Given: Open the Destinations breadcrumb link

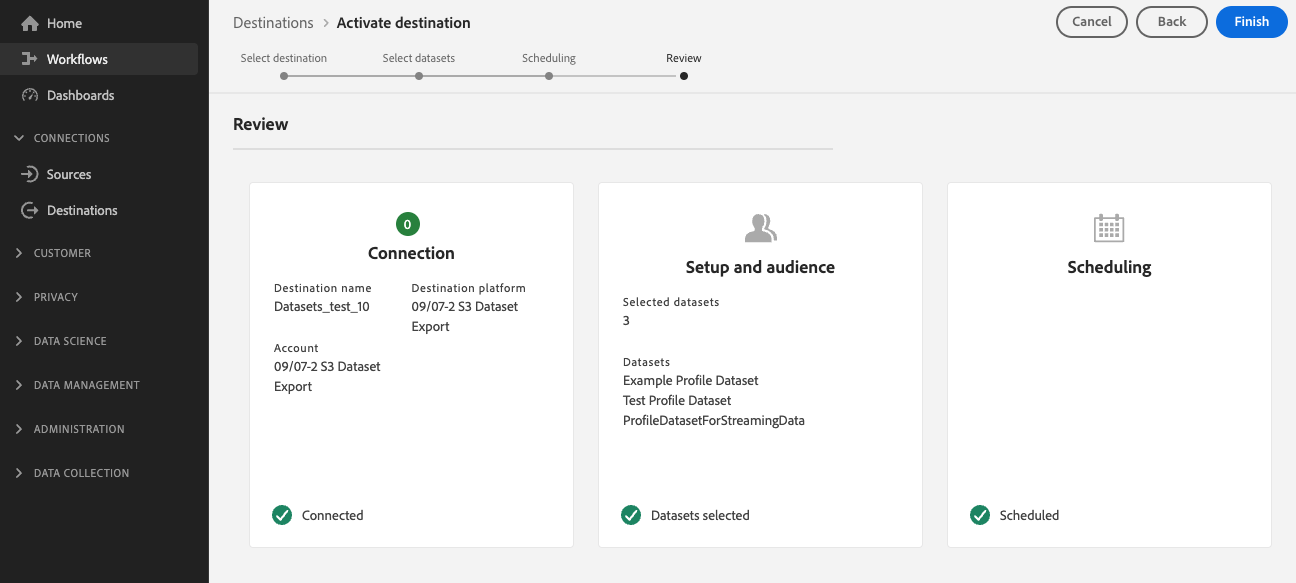Looking at the screenshot, I should pos(273,22).
